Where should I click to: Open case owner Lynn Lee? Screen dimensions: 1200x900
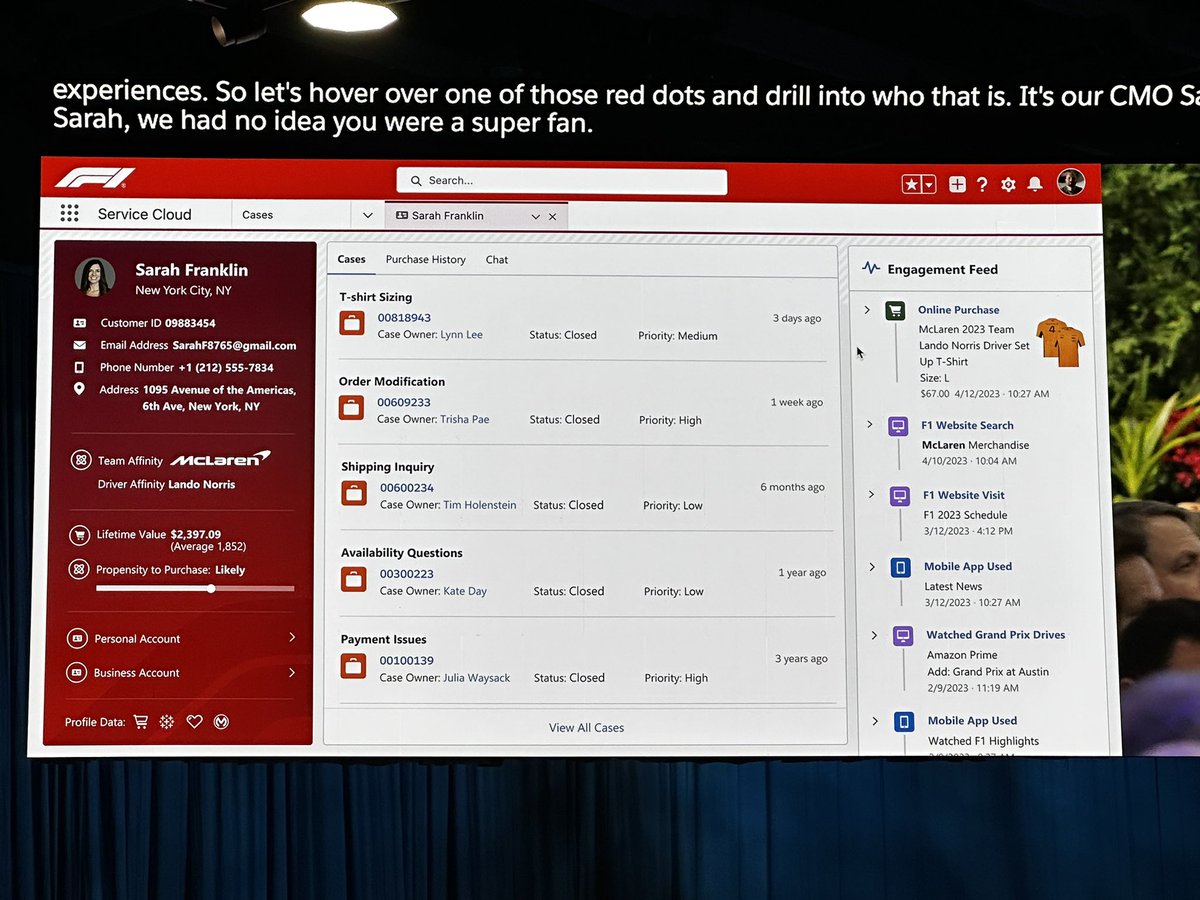[461, 335]
